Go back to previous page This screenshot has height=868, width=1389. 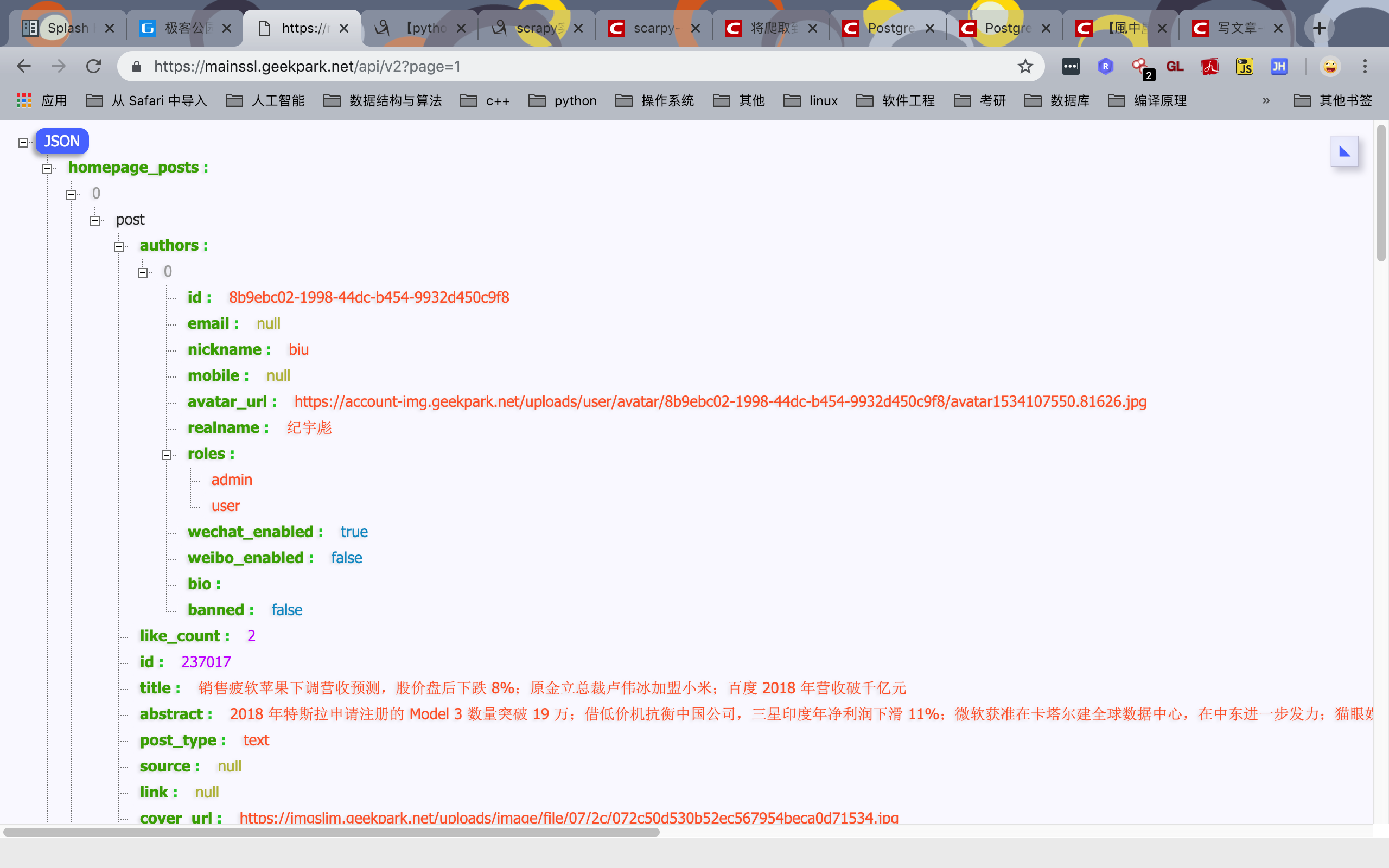point(23,67)
